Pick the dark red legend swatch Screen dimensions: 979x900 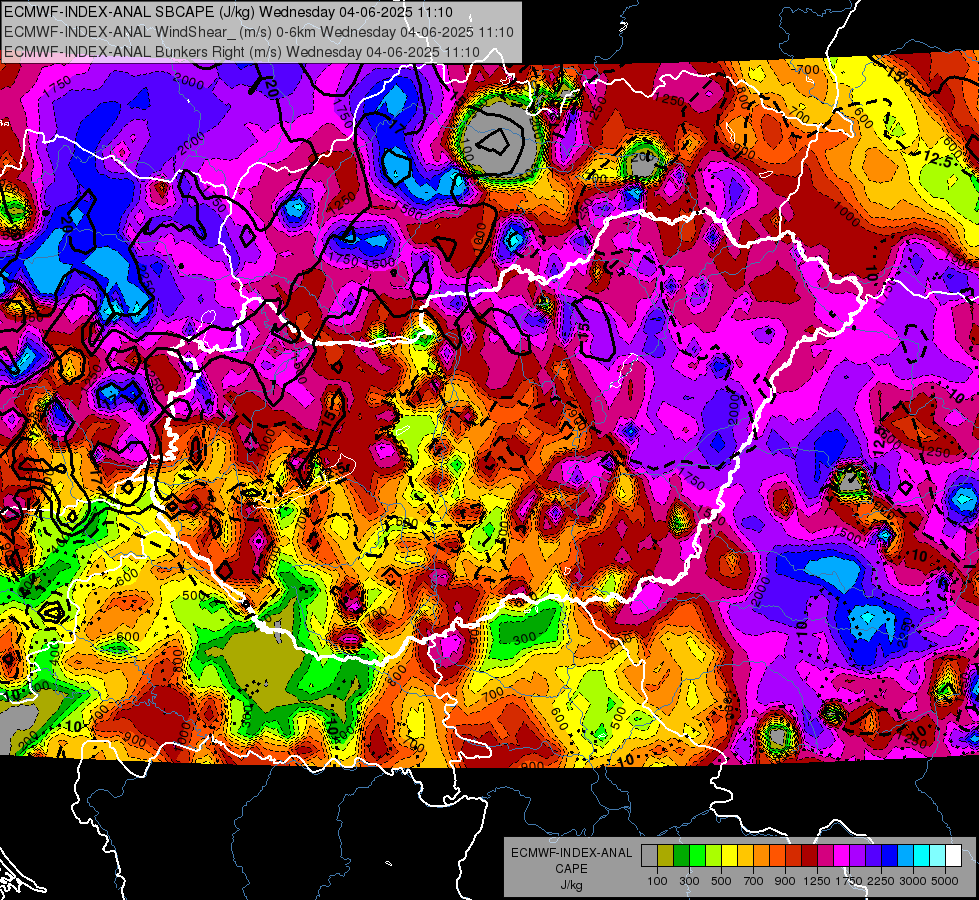click(x=810, y=855)
